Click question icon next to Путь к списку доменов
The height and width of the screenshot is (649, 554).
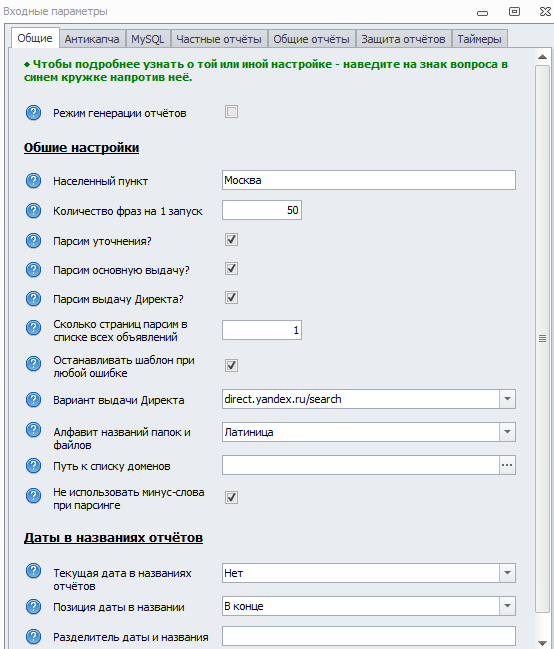click(33, 466)
